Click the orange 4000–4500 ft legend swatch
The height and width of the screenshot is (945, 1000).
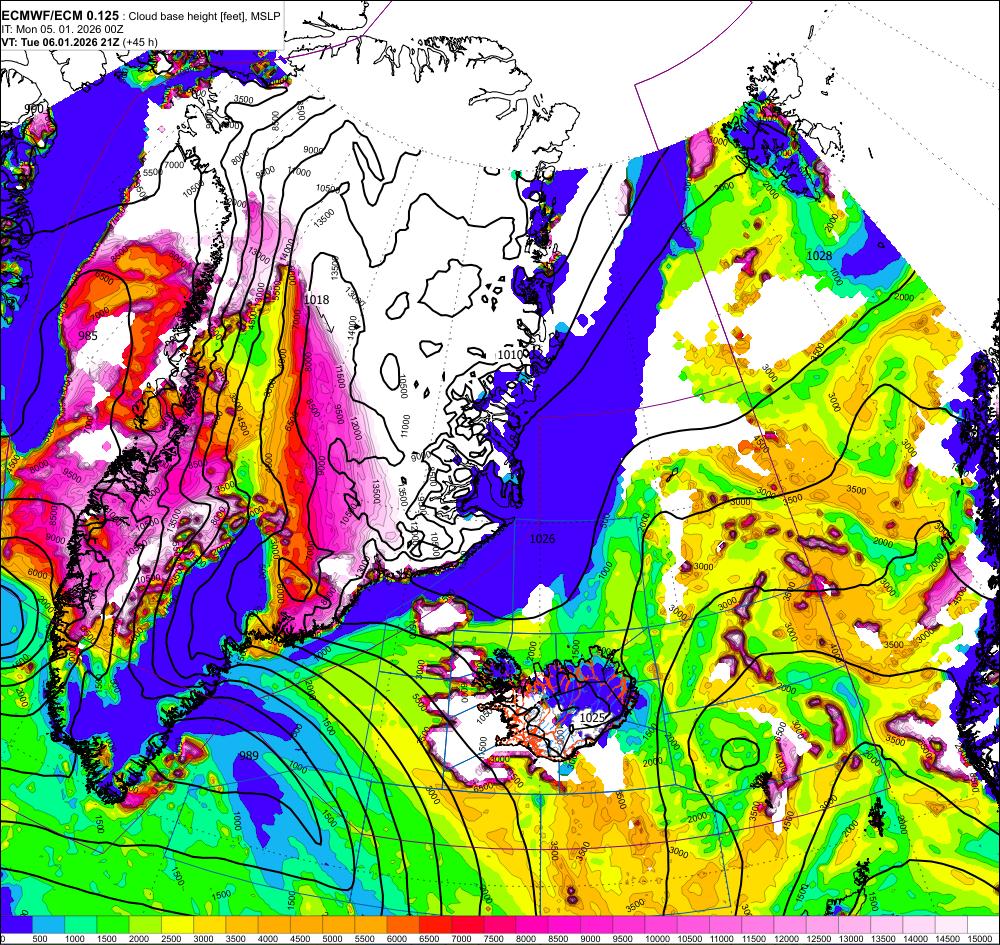click(274, 924)
